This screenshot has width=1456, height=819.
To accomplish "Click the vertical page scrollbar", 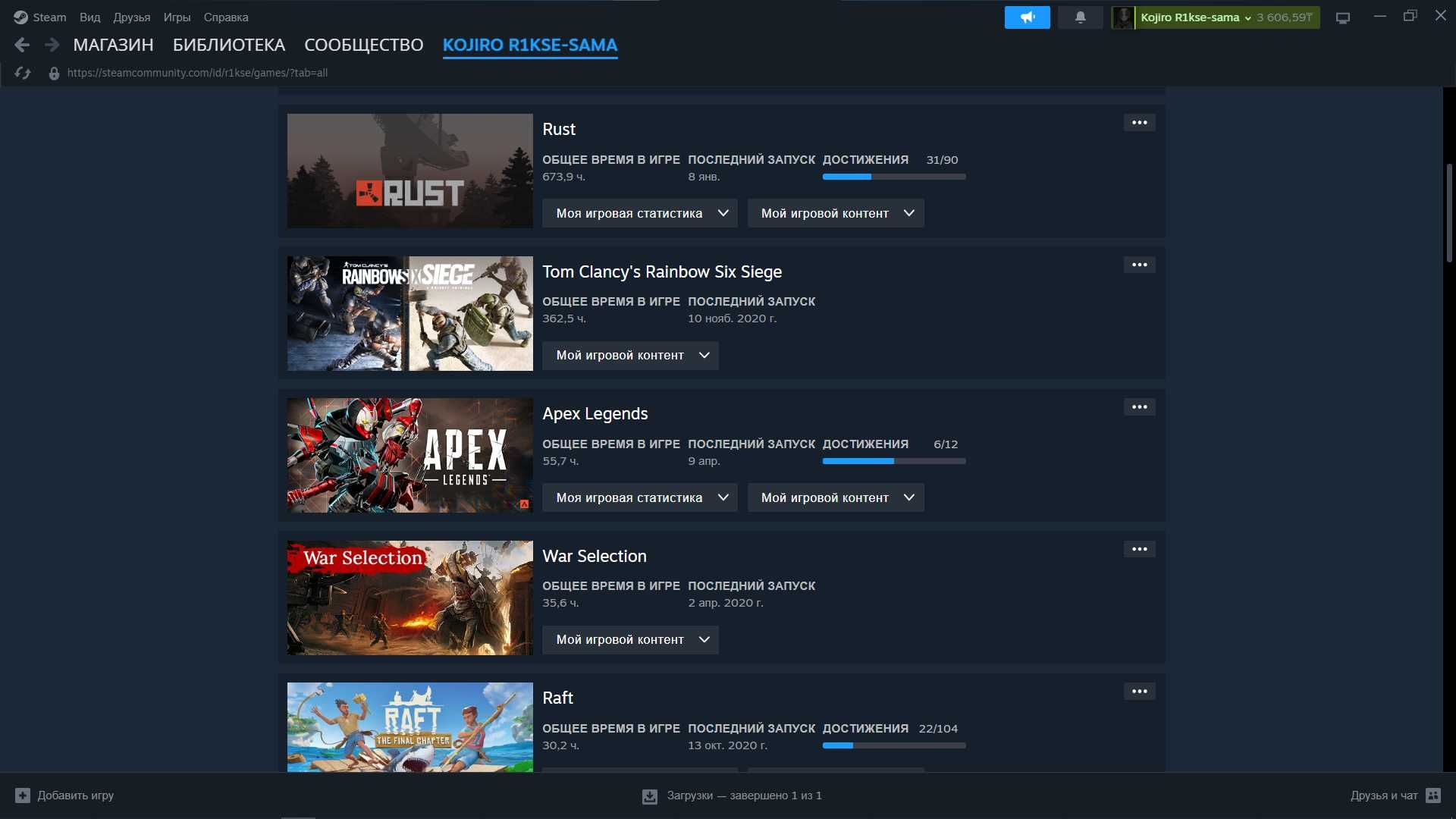I will point(1449,213).
